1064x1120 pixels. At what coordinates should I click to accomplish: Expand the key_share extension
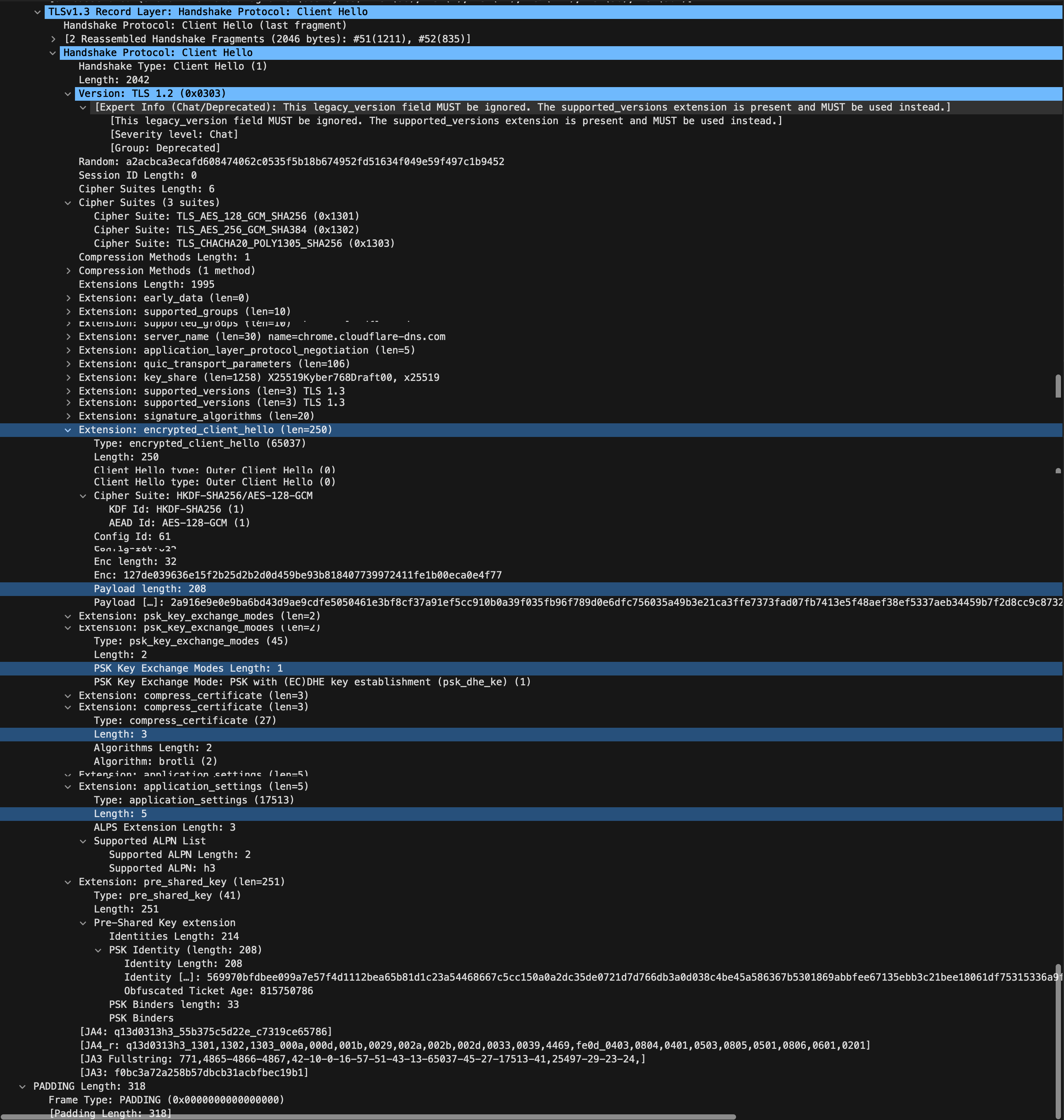(68, 377)
